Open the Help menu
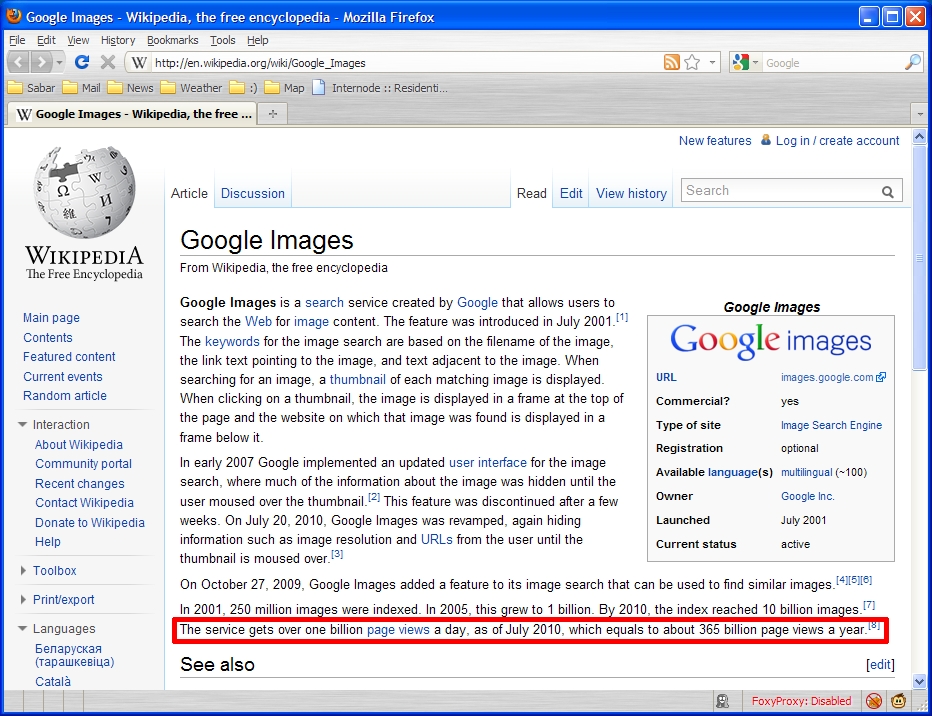 257,40
